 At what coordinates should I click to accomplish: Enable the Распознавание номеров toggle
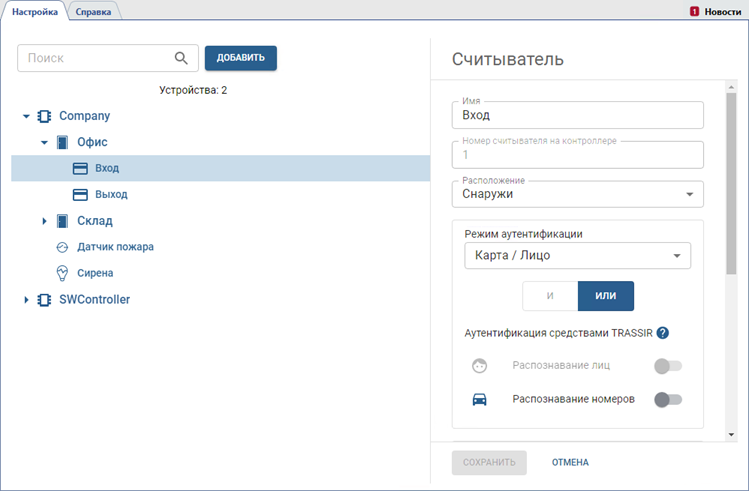coord(667,400)
